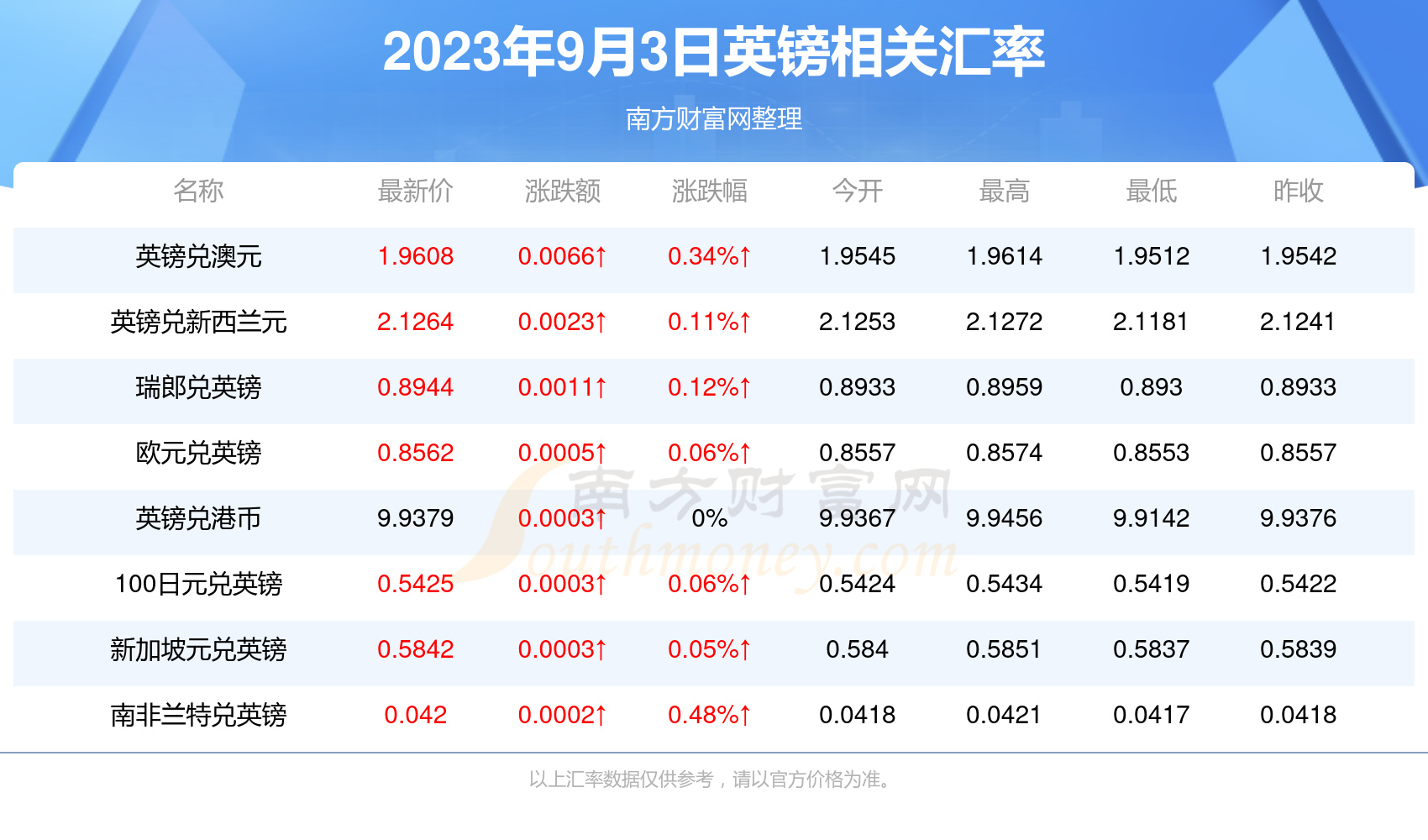Click high value 0.5434
The width and height of the screenshot is (1428, 840).
point(1004,584)
